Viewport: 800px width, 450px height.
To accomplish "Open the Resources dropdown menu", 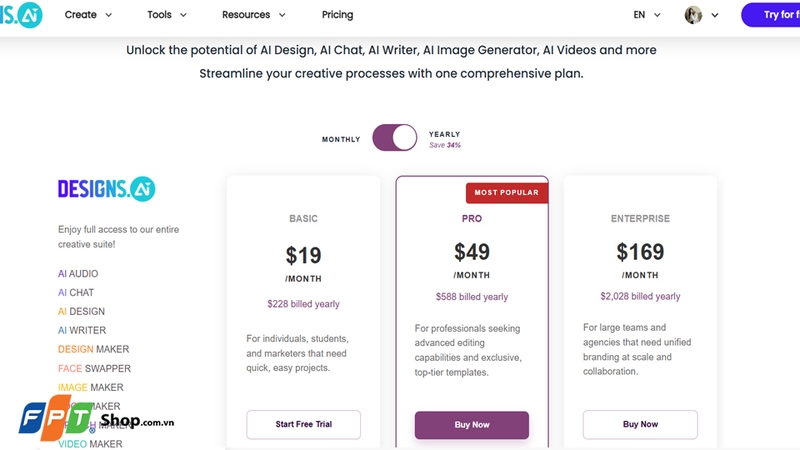I will [254, 15].
